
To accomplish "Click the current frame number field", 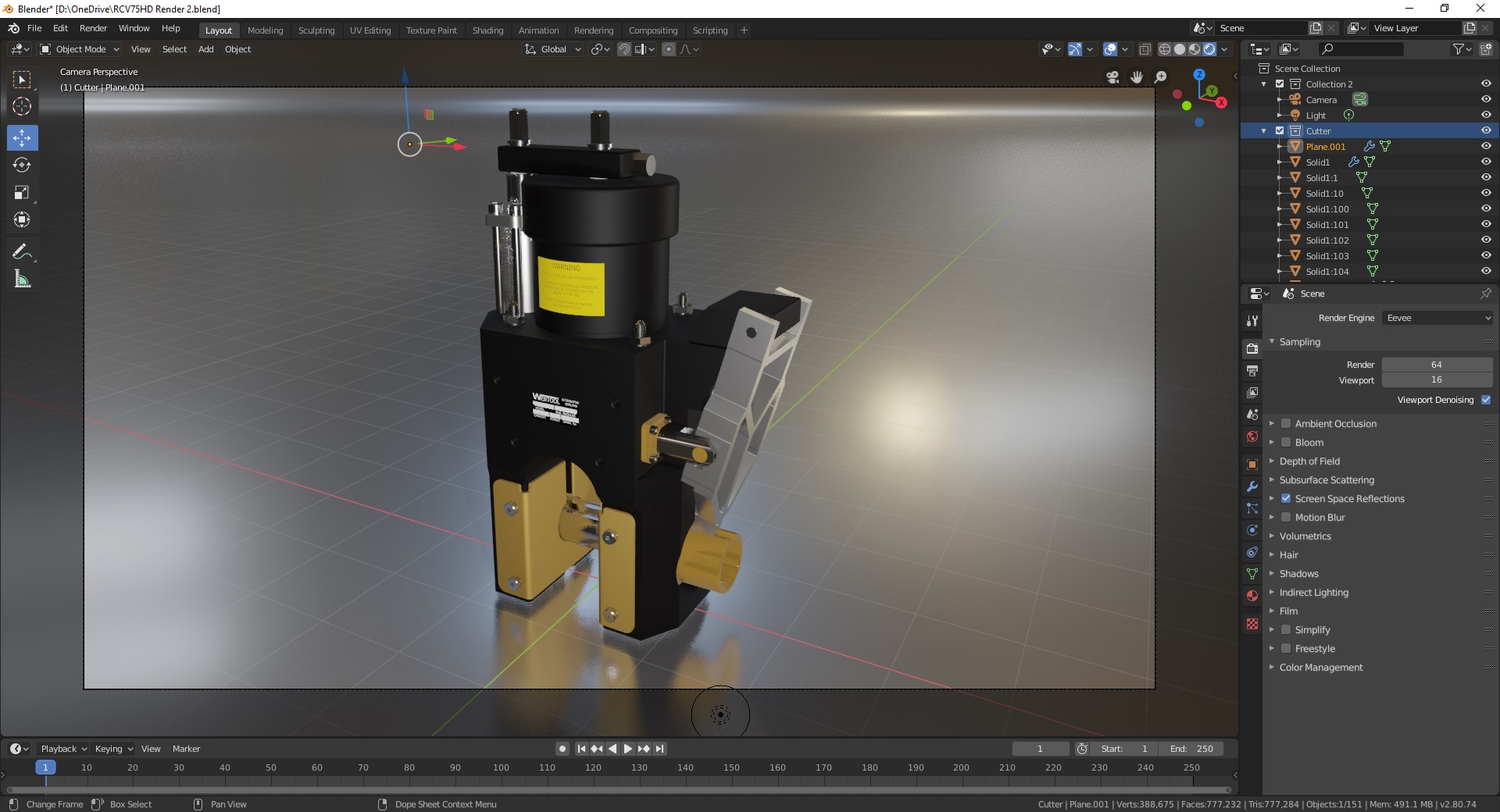I will [1040, 748].
